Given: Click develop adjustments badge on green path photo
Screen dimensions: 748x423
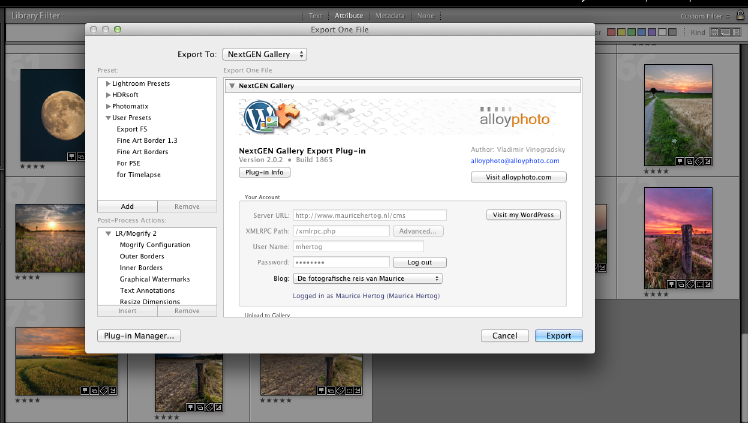Looking at the screenshot, I should click(708, 161).
